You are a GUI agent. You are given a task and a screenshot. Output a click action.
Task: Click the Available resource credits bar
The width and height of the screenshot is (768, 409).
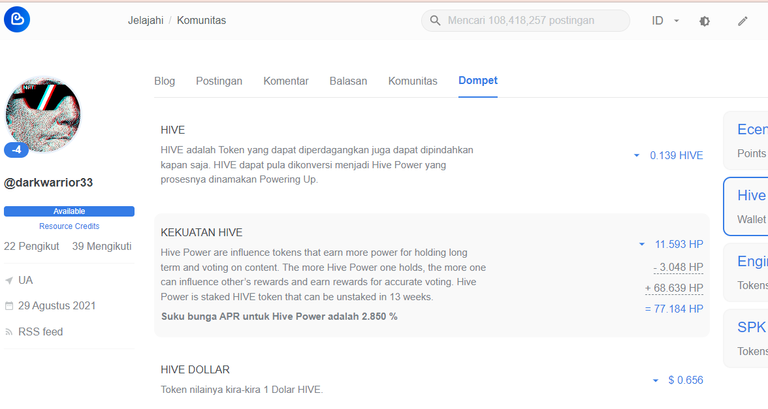coord(69,211)
